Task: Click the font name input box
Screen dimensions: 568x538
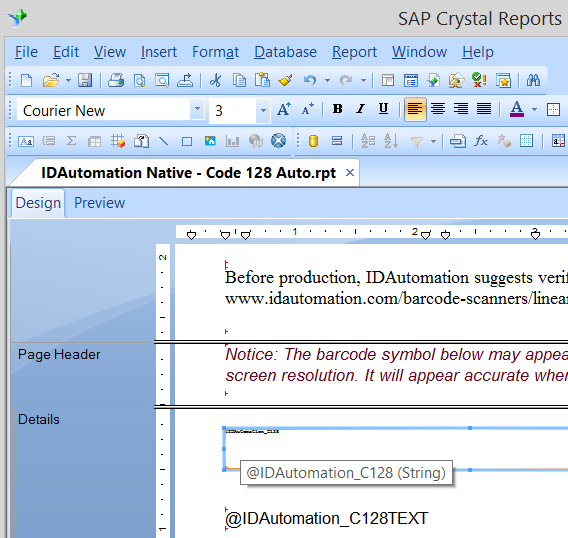Action: 104,110
